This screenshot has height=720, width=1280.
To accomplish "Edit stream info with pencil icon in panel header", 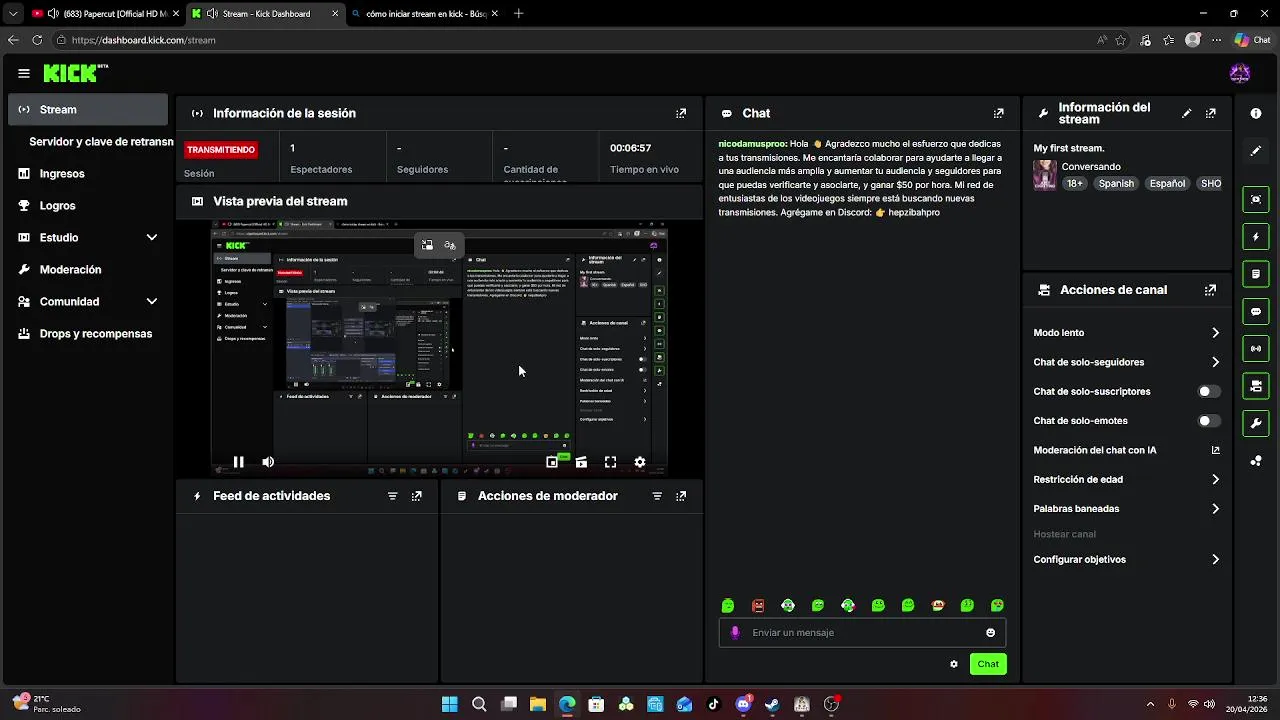I will pos(1187,114).
